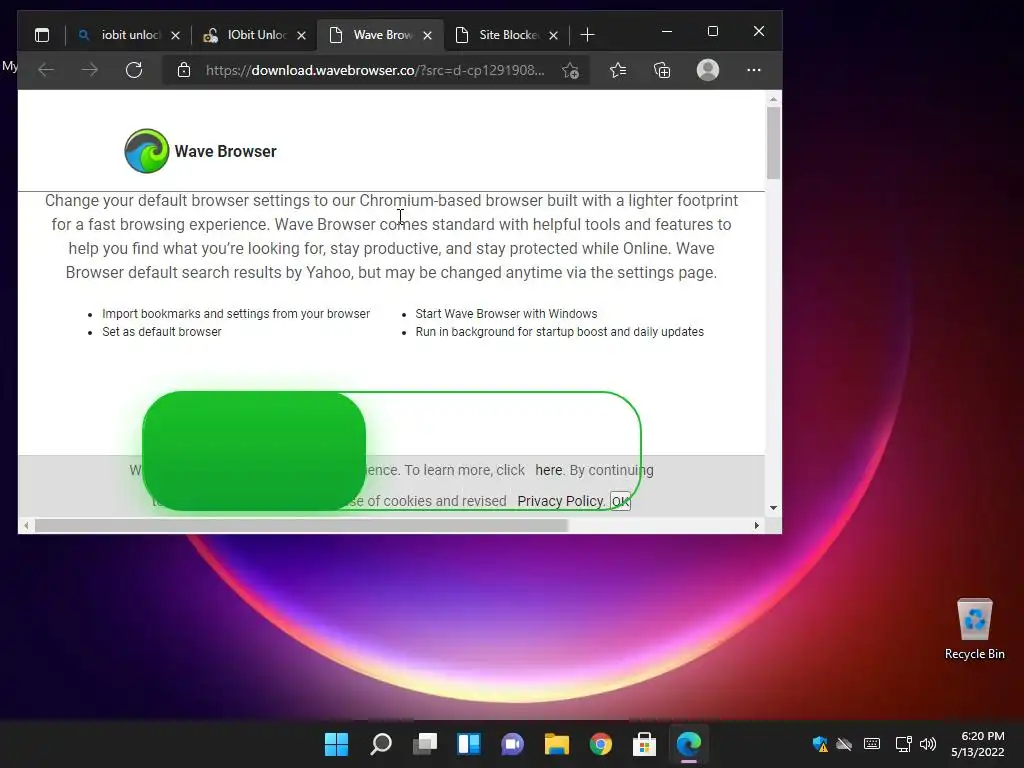Open network status tray icon

click(x=903, y=744)
